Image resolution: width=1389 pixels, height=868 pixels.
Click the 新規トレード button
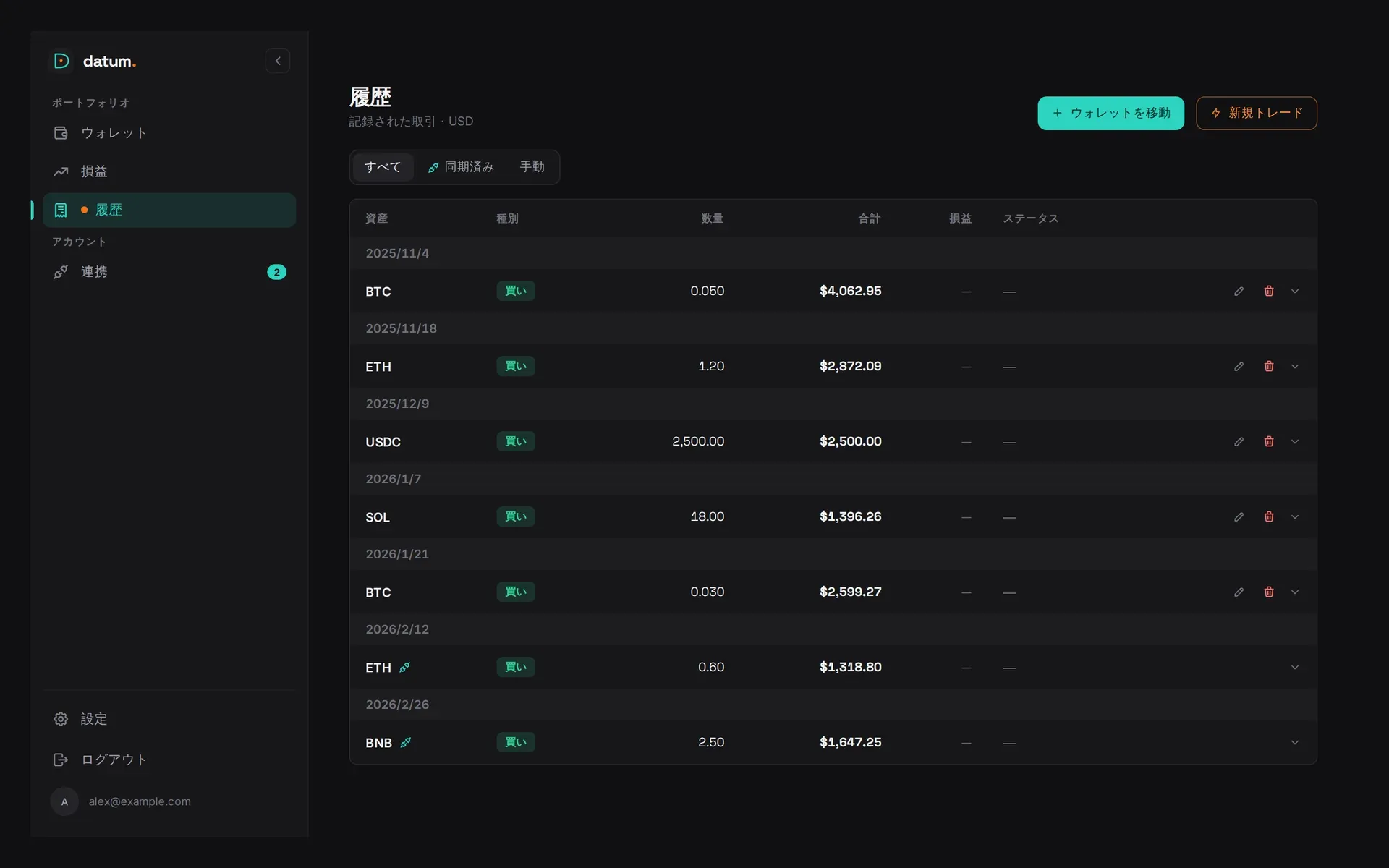pos(1256,114)
